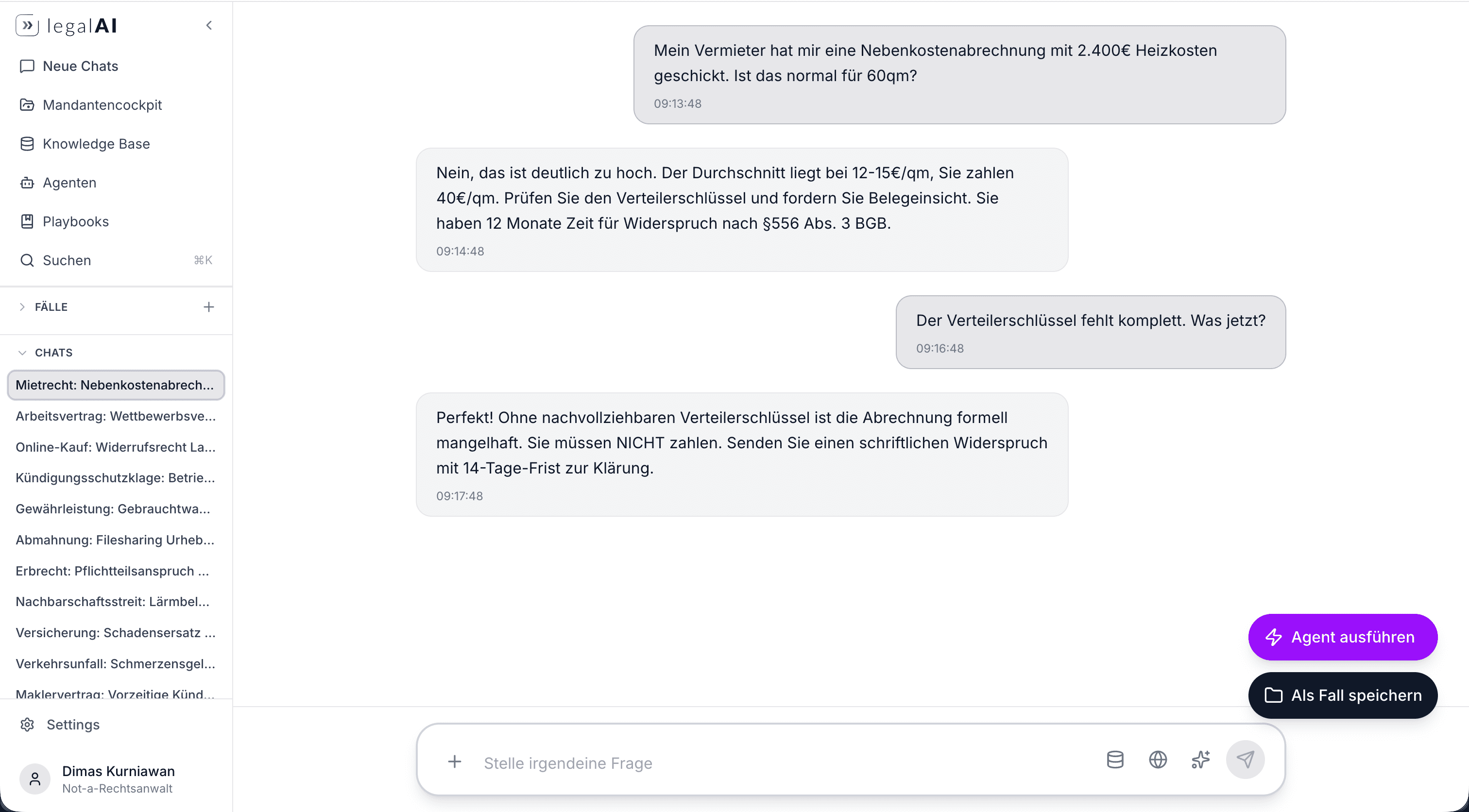Collapse the CHATS section
Screen dimensions: 1469x812
coord(22,353)
